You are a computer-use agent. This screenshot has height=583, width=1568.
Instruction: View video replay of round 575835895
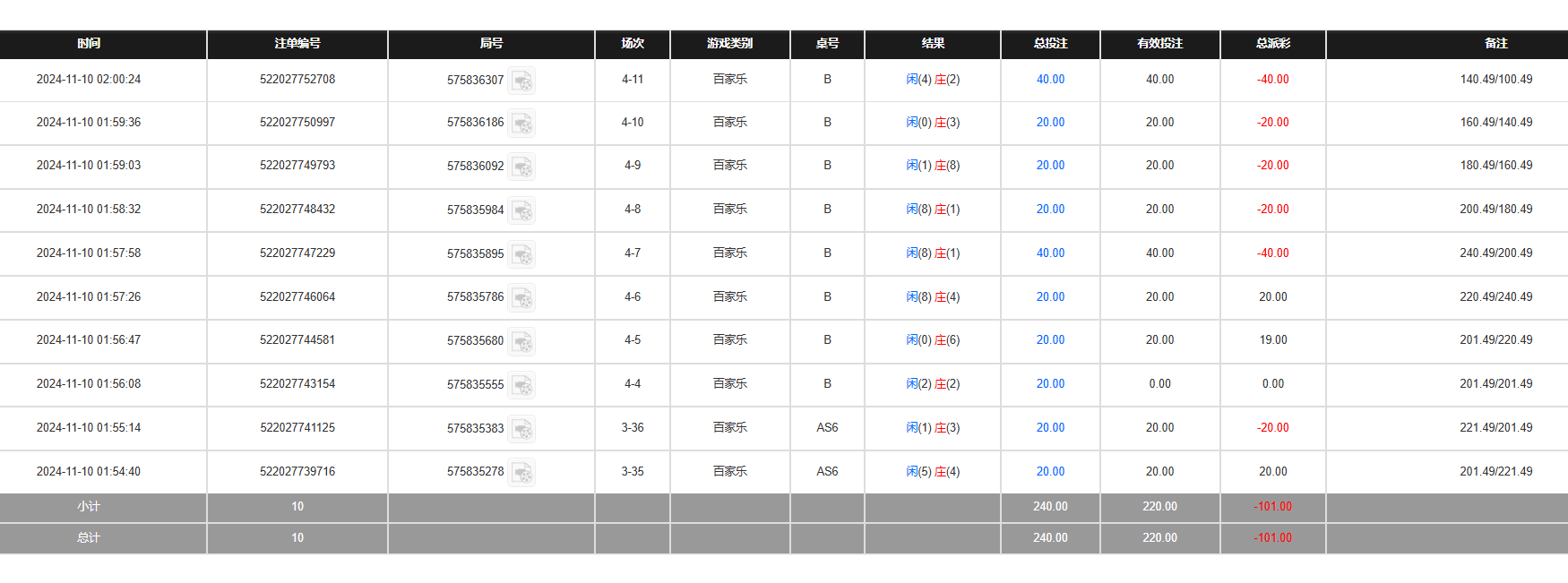click(521, 254)
